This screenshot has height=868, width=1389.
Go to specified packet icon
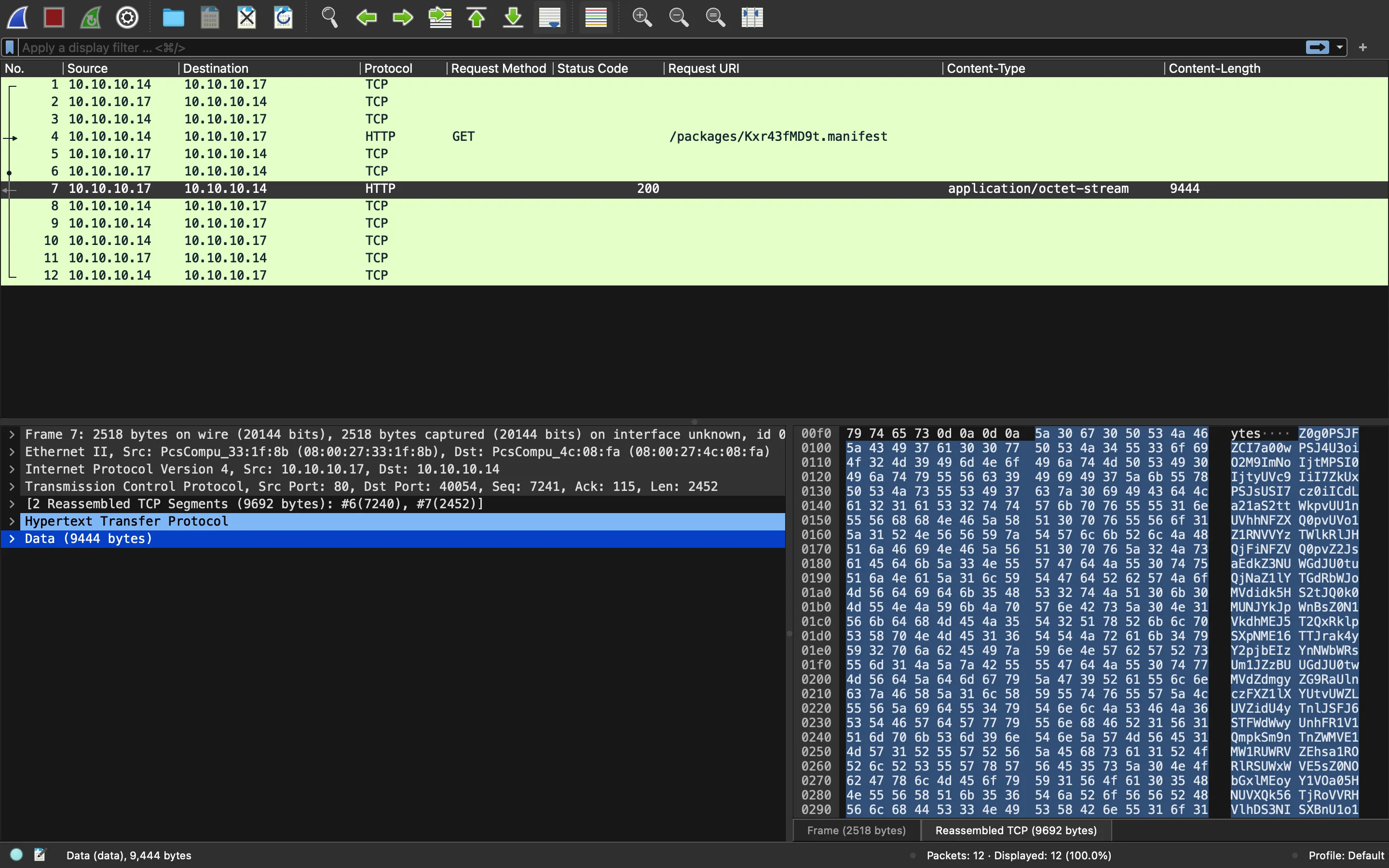(440, 17)
